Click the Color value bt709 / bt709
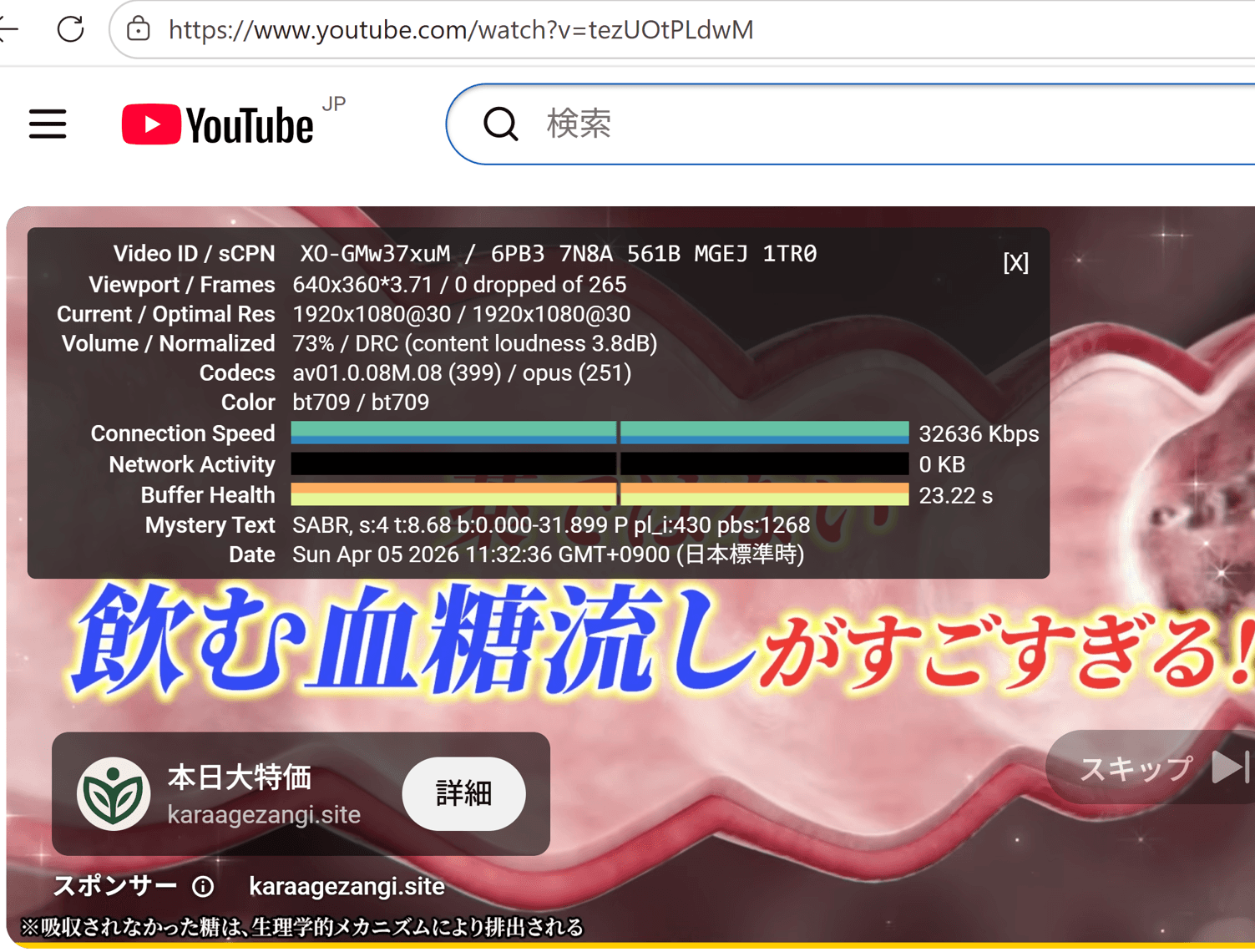 click(x=361, y=403)
